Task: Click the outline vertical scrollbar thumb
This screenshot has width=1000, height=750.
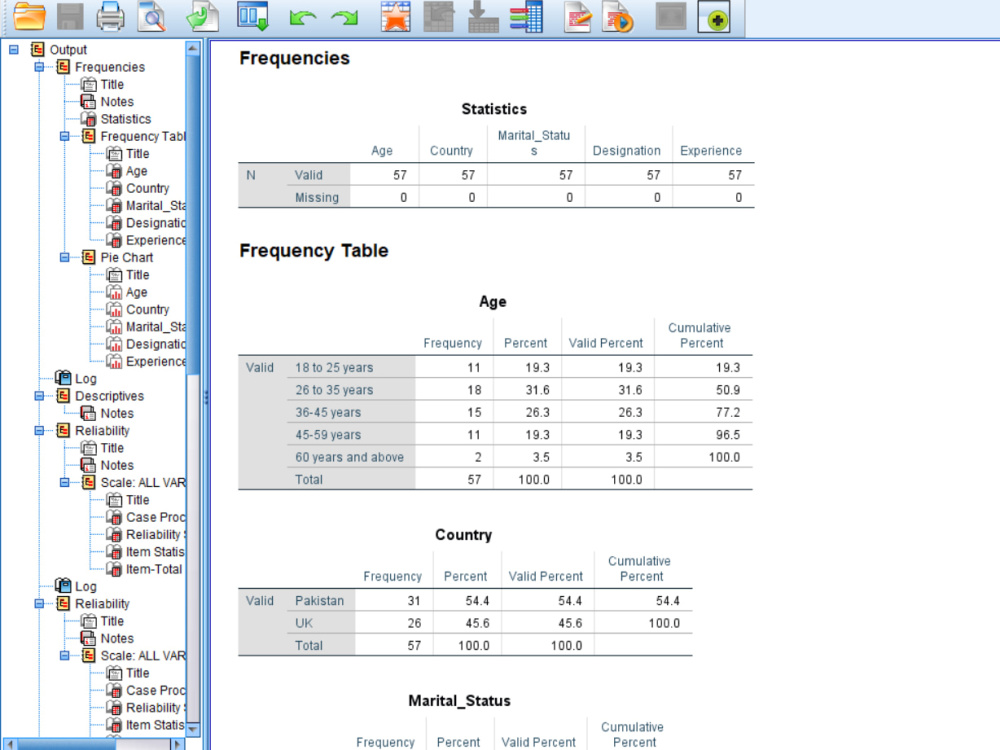Action: pyautogui.click(x=193, y=214)
